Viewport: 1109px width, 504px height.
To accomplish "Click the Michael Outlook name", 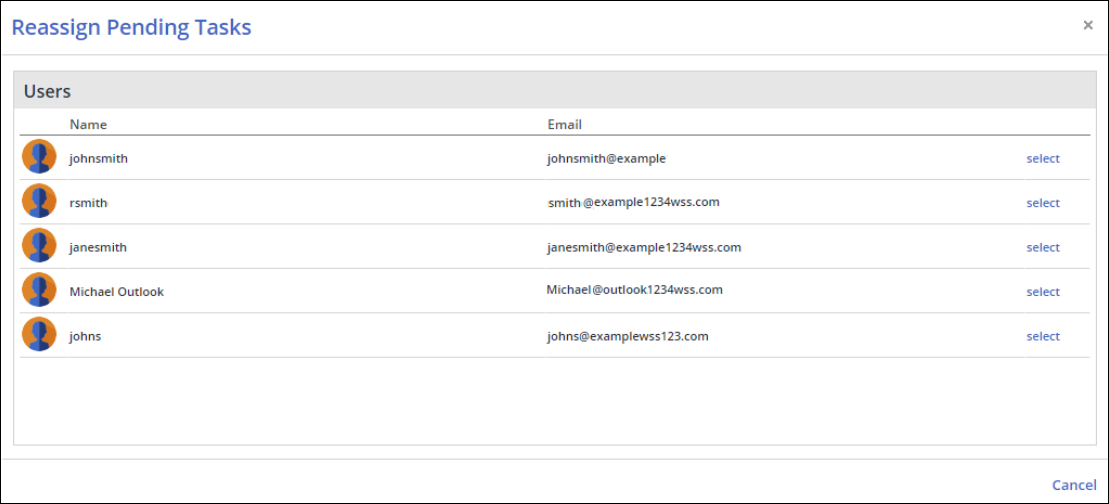I will point(116,292).
